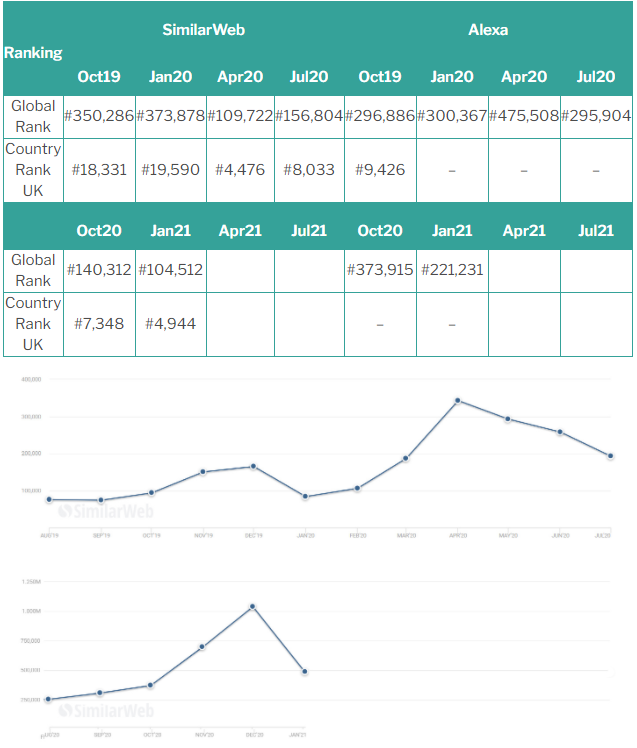This screenshot has height=748, width=637.
Task: Click the SimilarWeb column group header
Action: point(204,29)
